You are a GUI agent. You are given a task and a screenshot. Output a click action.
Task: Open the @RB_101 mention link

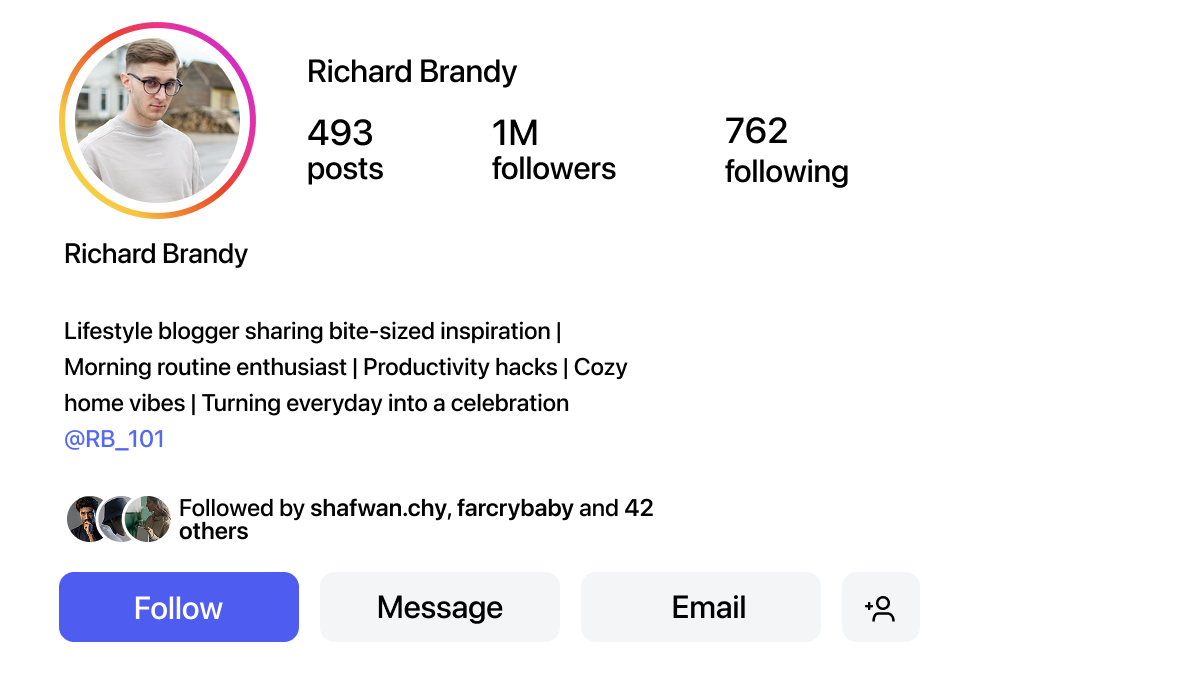[114, 439]
